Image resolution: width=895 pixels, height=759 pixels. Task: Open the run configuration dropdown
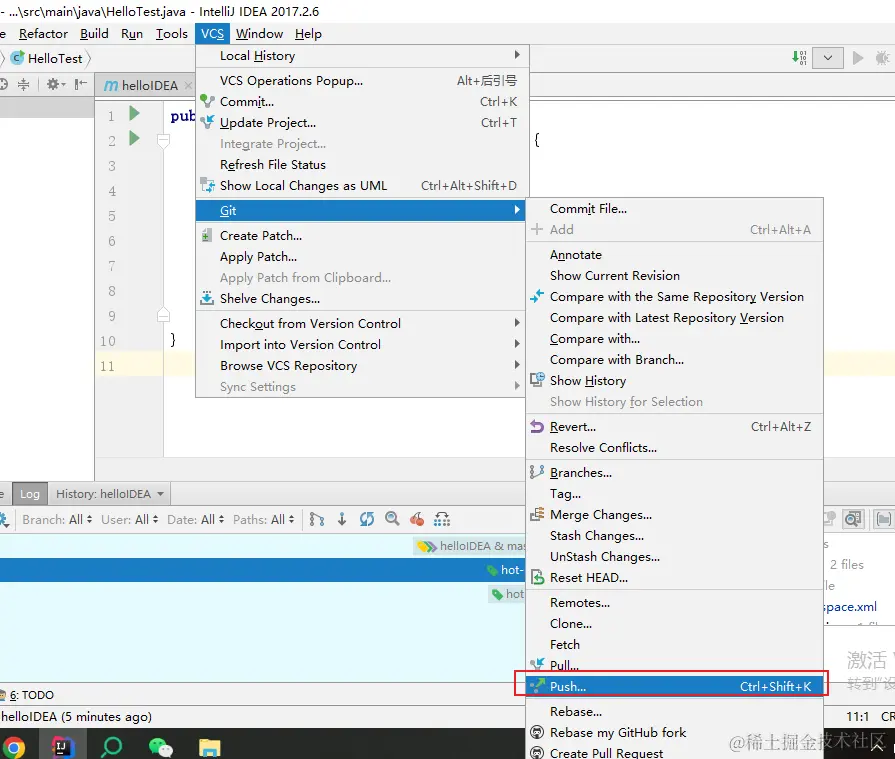828,58
